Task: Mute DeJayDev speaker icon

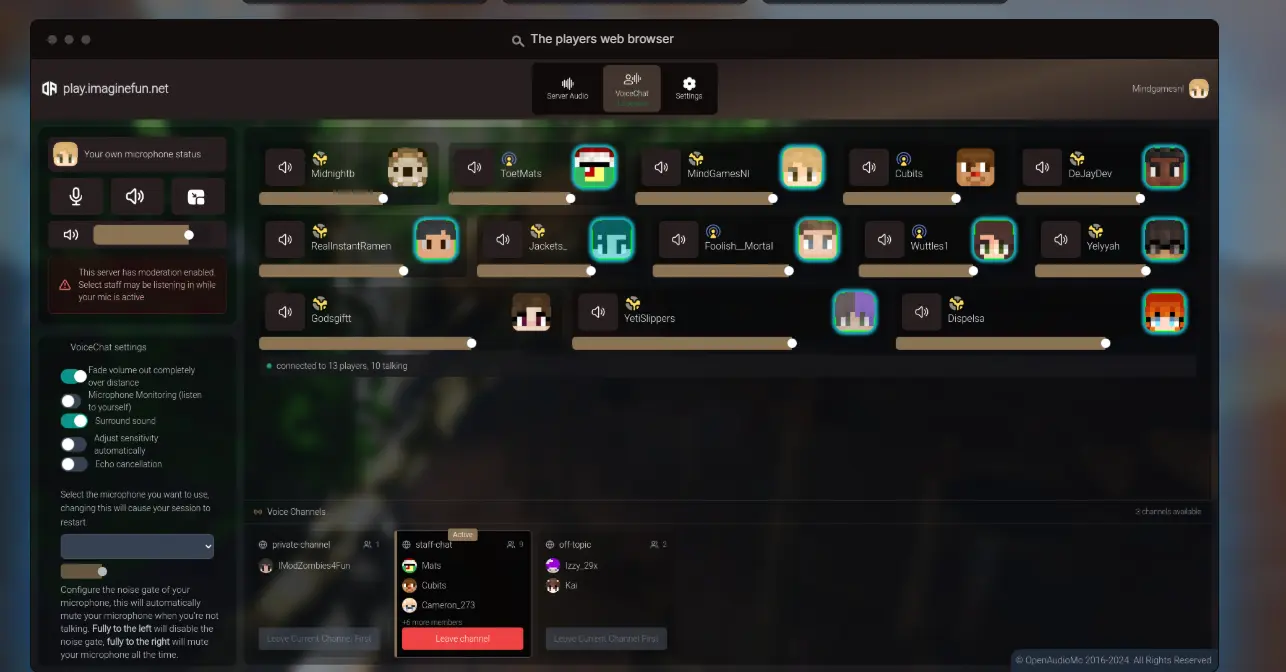Action: 1042,167
